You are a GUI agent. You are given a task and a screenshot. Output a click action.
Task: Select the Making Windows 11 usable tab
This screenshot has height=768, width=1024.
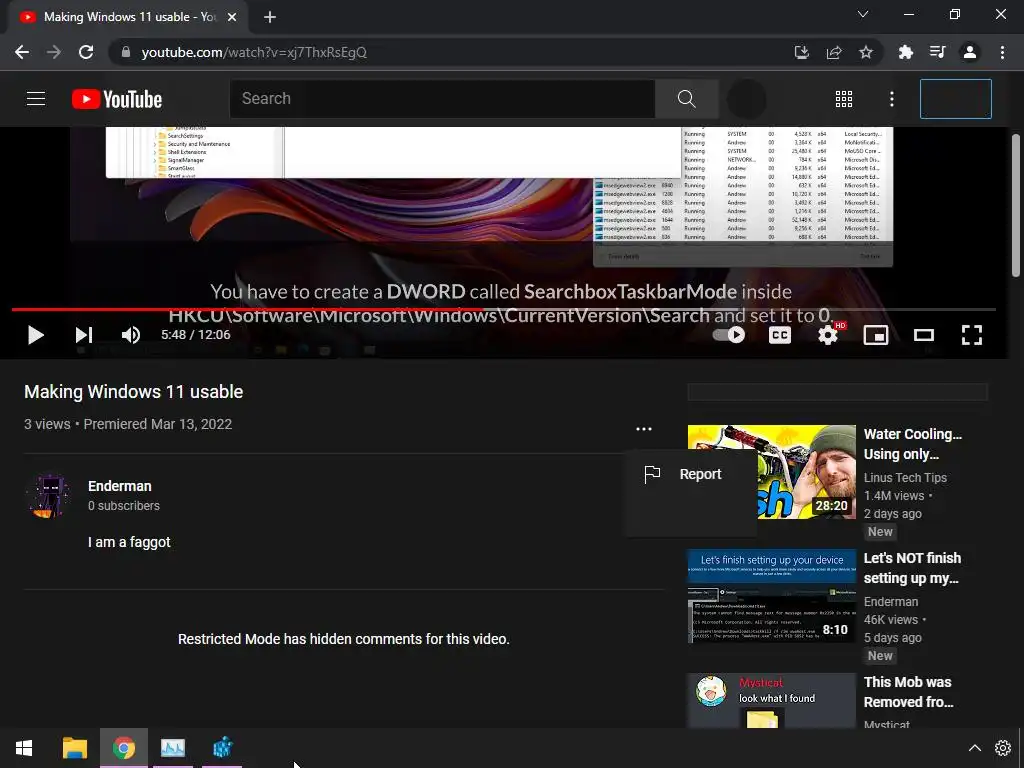[128, 17]
